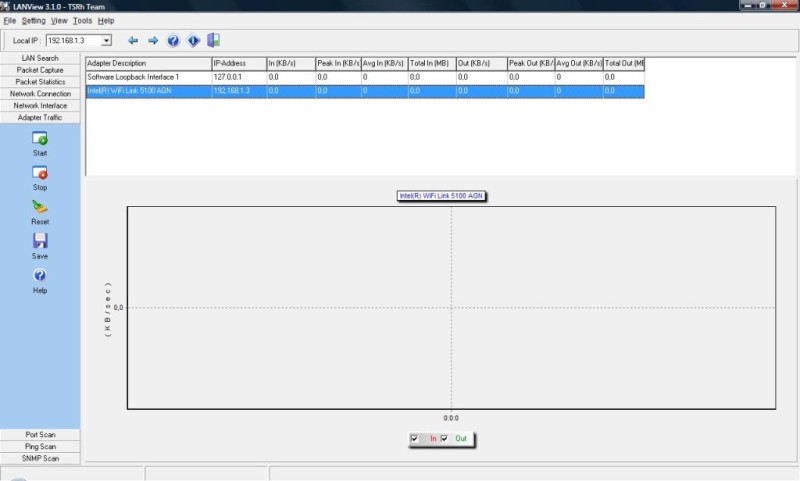800x481 pixels.
Task: Open the Port Scan section
Action: (x=40, y=435)
